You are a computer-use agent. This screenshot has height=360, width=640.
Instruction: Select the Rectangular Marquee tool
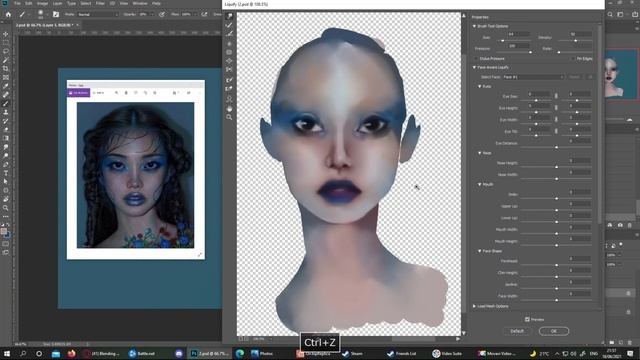pyautogui.click(x=6, y=43)
